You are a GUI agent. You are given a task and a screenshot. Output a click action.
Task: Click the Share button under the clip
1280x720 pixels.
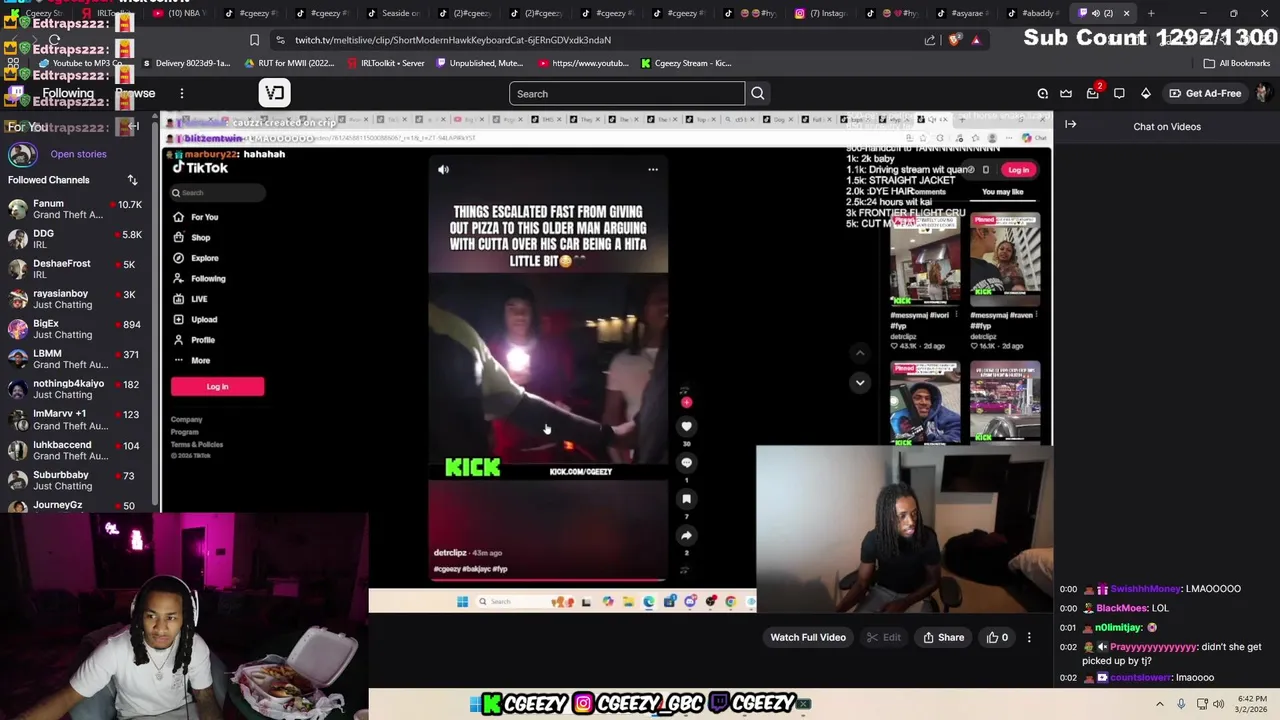coord(943,637)
